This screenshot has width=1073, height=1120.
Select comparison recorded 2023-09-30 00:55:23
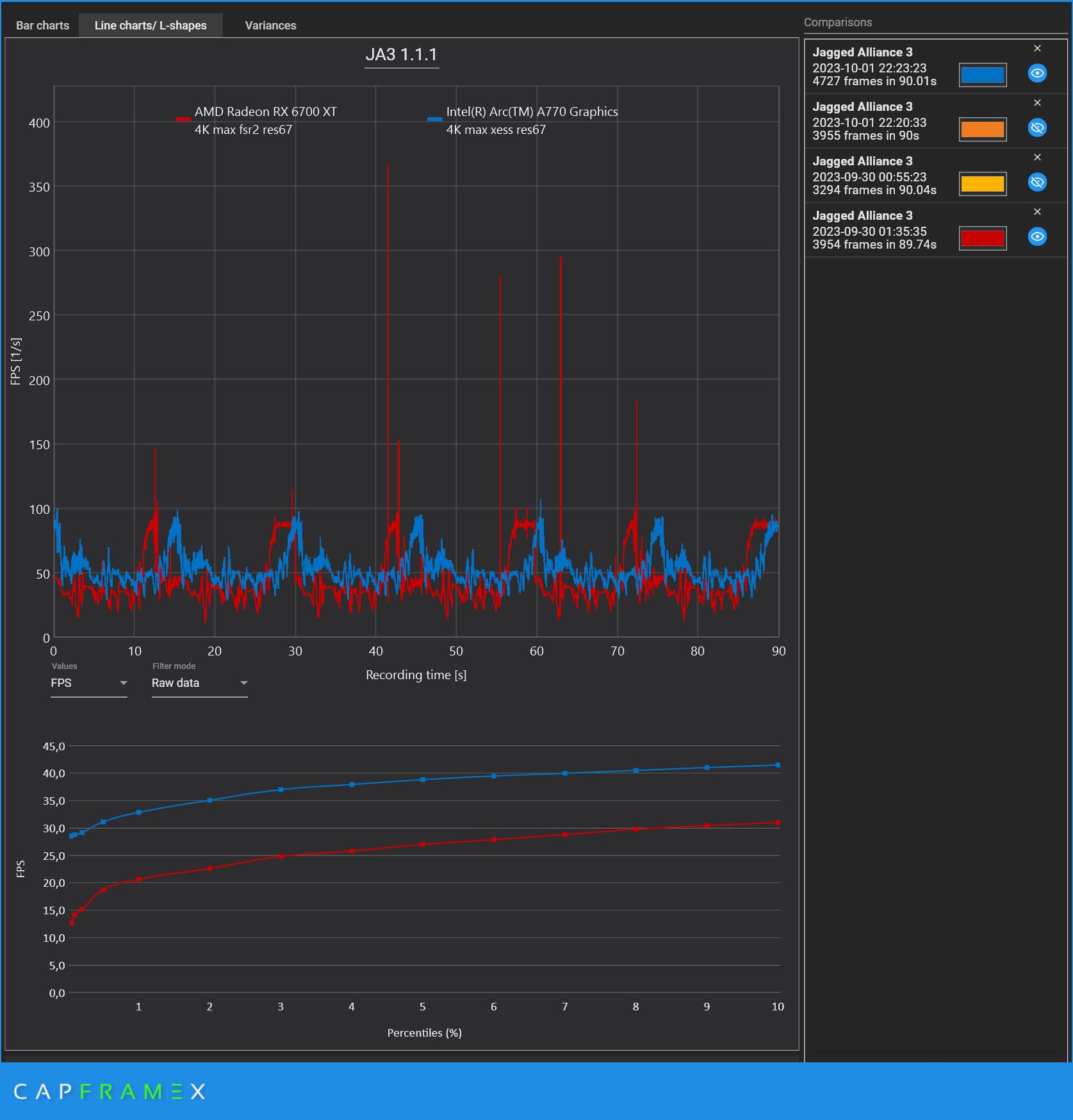click(936, 176)
